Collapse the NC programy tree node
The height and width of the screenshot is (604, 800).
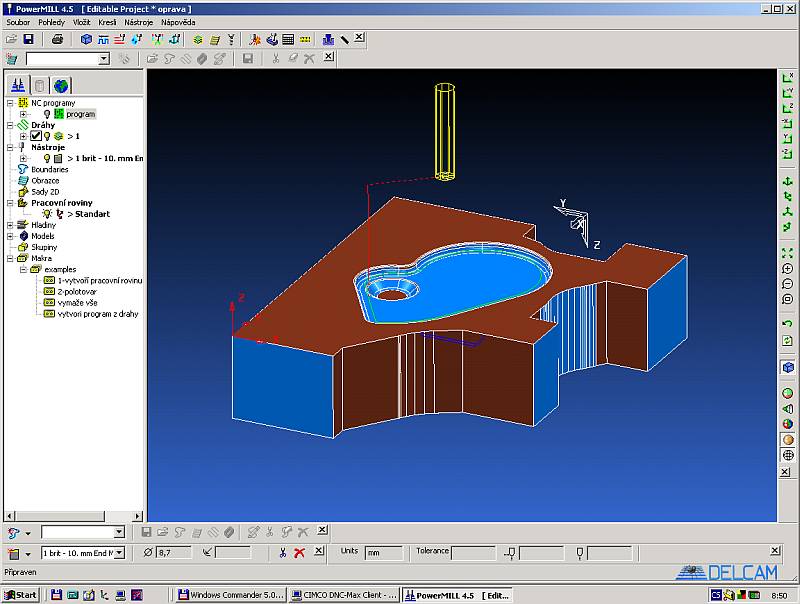(x=10, y=103)
